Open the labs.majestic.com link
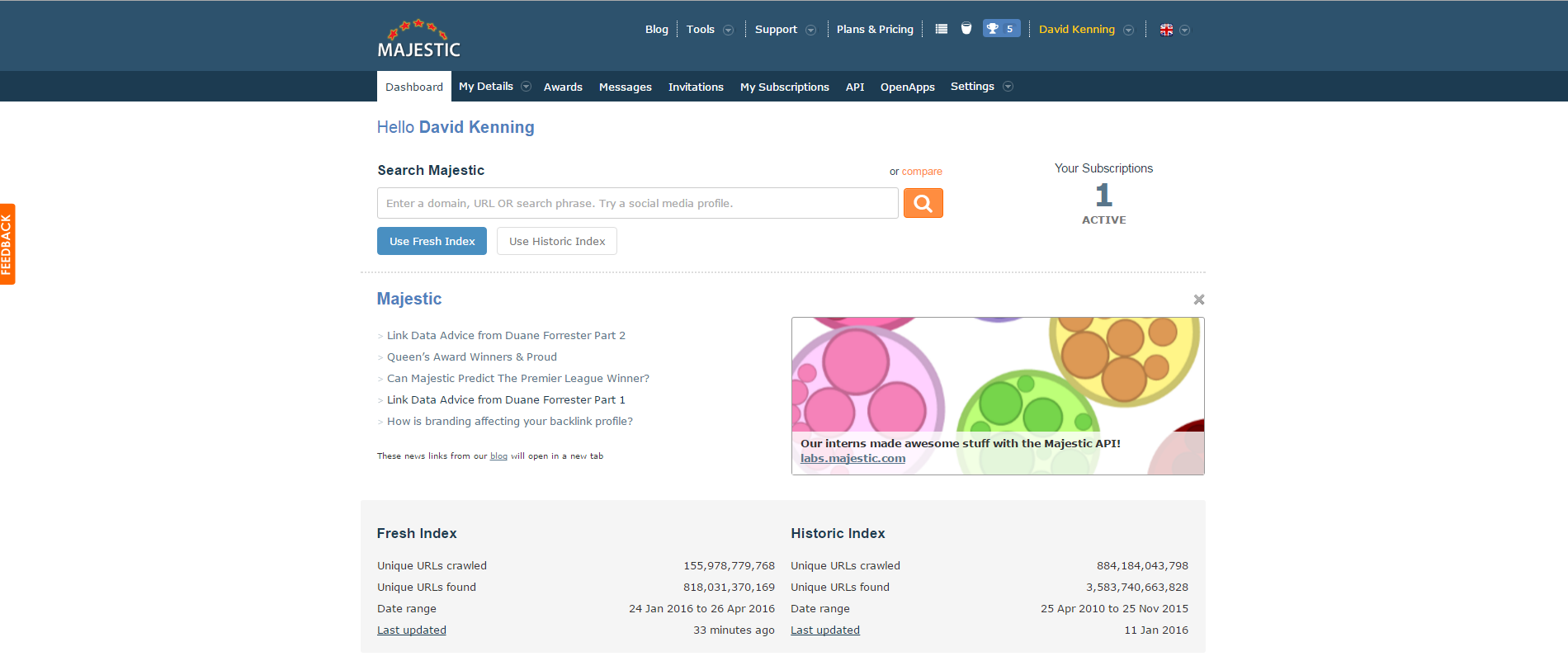Viewport: 1568px width, 661px height. pyautogui.click(x=852, y=459)
